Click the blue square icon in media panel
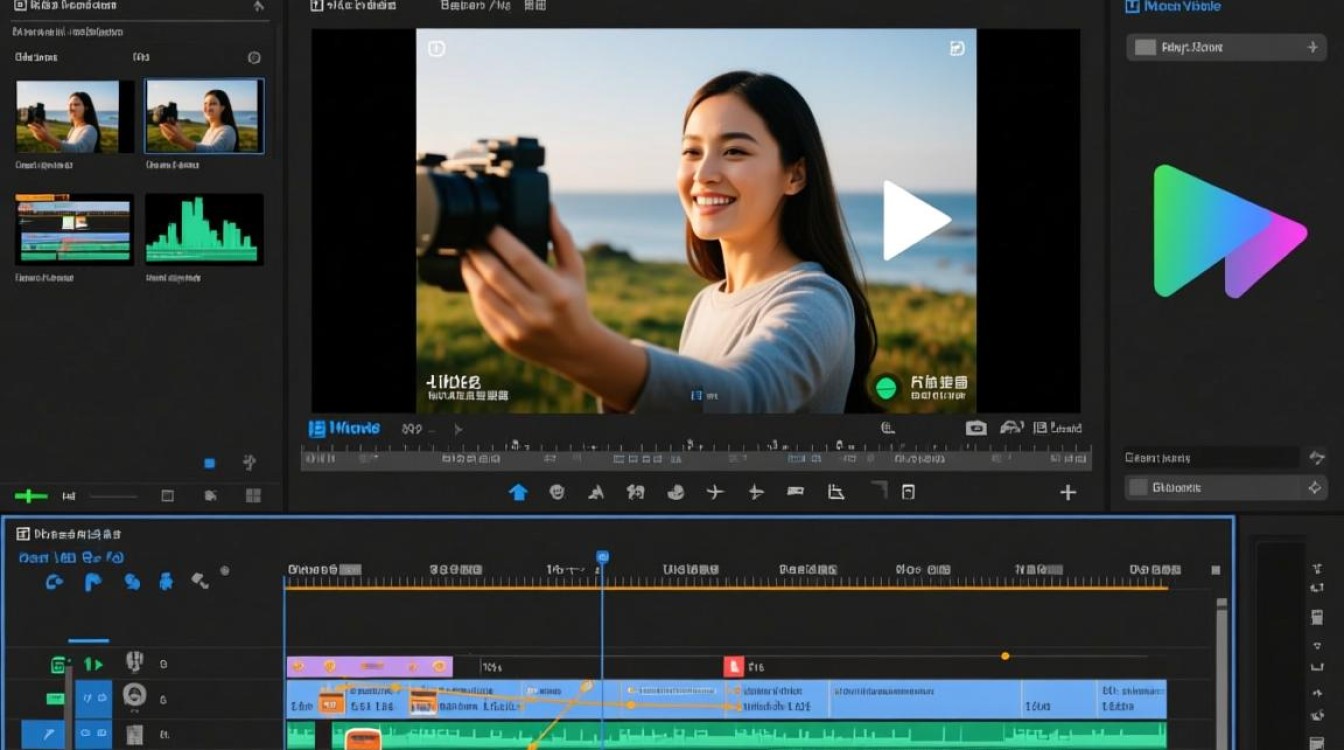Viewport: 1344px width, 750px height. point(210,463)
